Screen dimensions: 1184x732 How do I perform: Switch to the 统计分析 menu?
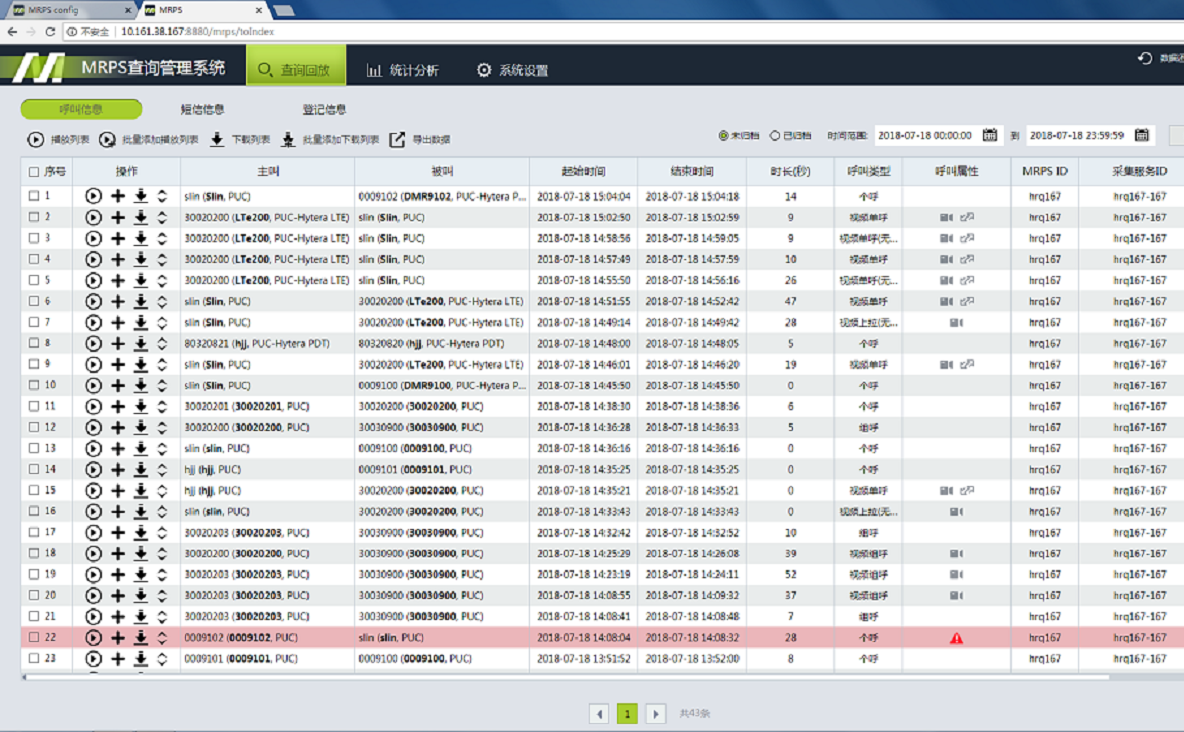pos(402,70)
